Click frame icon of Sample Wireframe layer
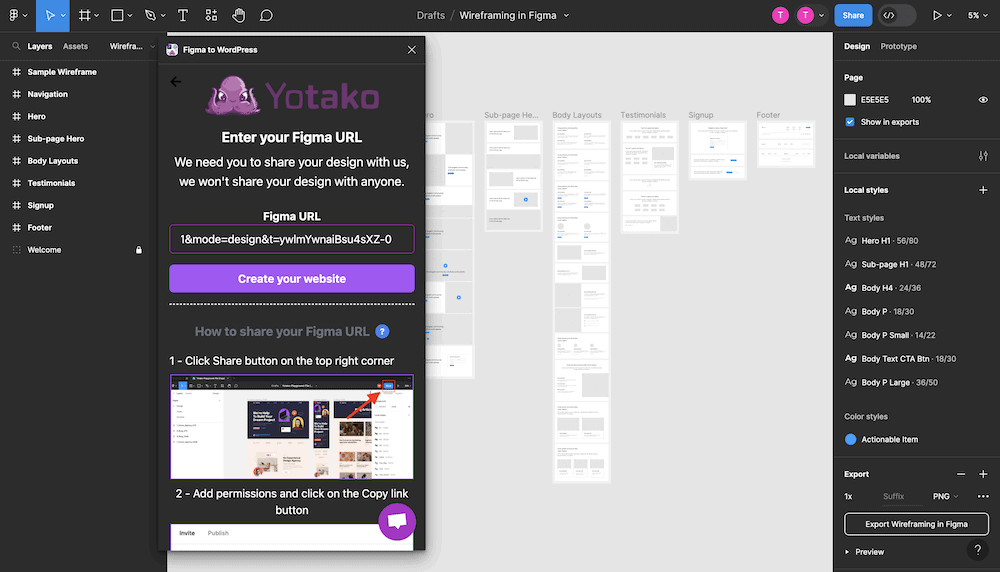Screen dimensions: 1000x572 pos(17,72)
